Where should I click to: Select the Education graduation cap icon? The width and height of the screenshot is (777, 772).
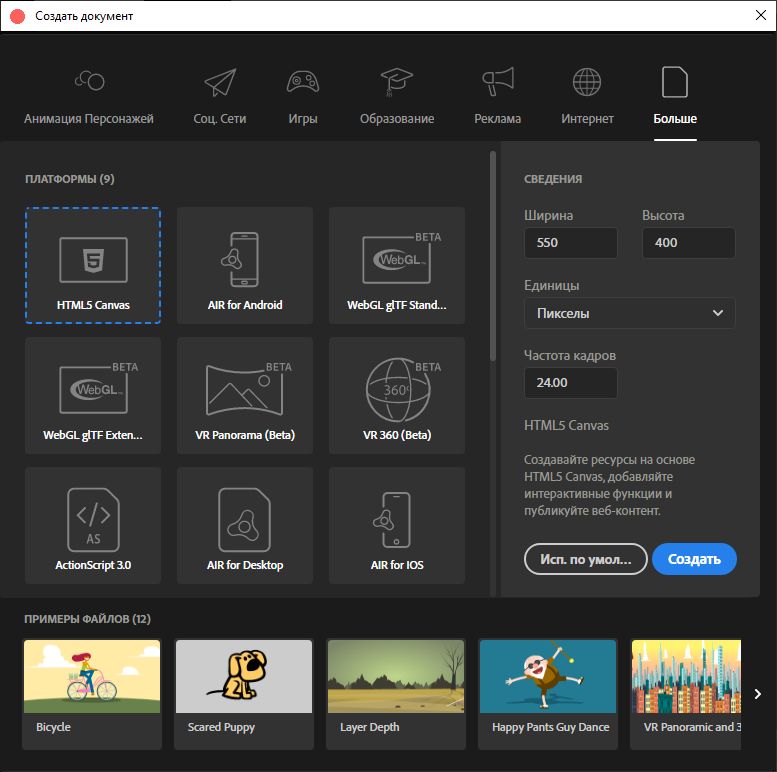396,82
